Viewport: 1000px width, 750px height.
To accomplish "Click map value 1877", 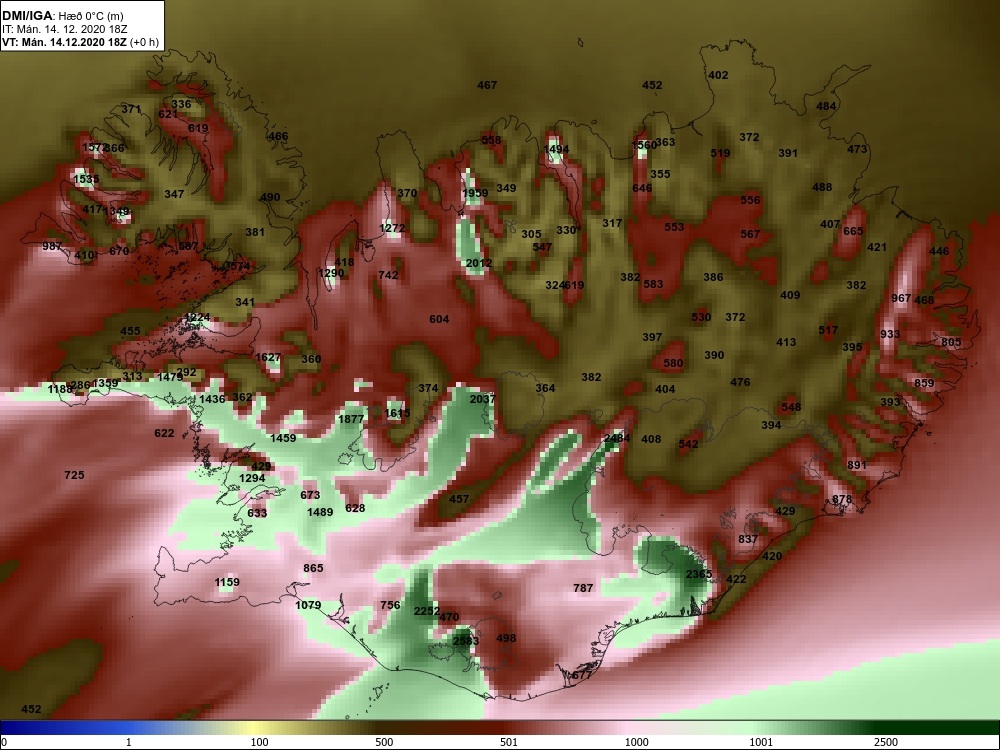I will coord(351,420).
